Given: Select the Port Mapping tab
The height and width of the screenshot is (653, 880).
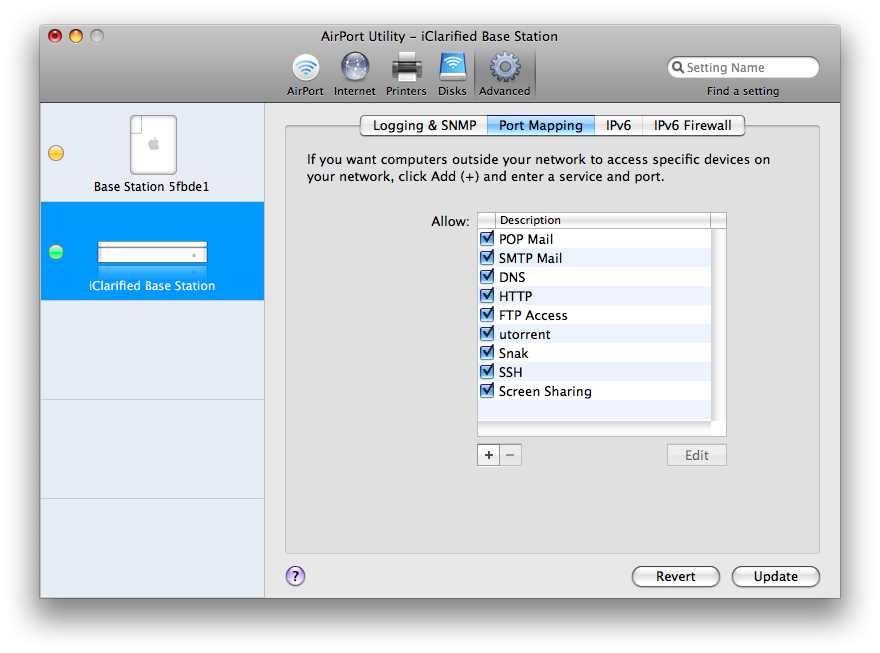Looking at the screenshot, I should click(x=540, y=125).
